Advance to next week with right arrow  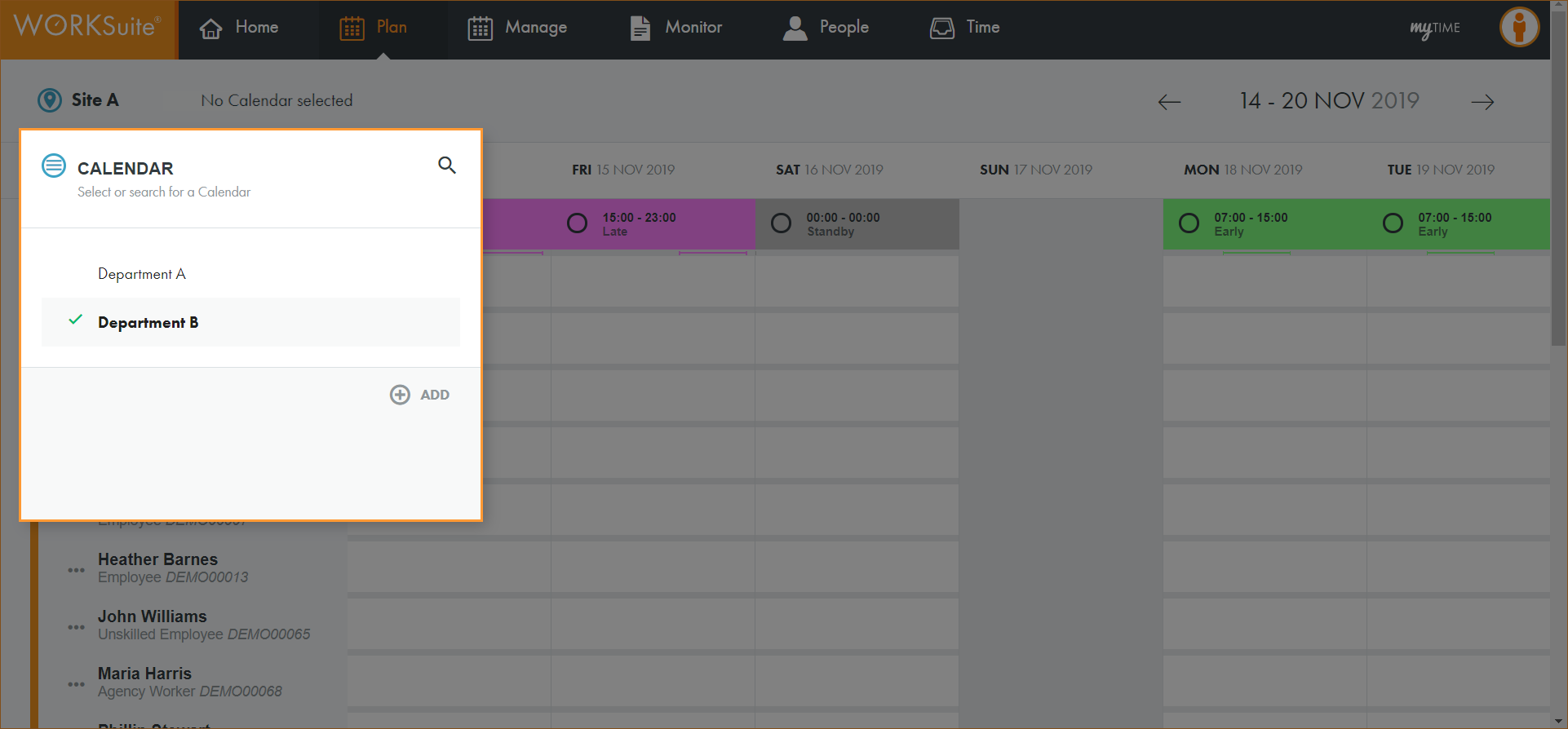(1482, 102)
